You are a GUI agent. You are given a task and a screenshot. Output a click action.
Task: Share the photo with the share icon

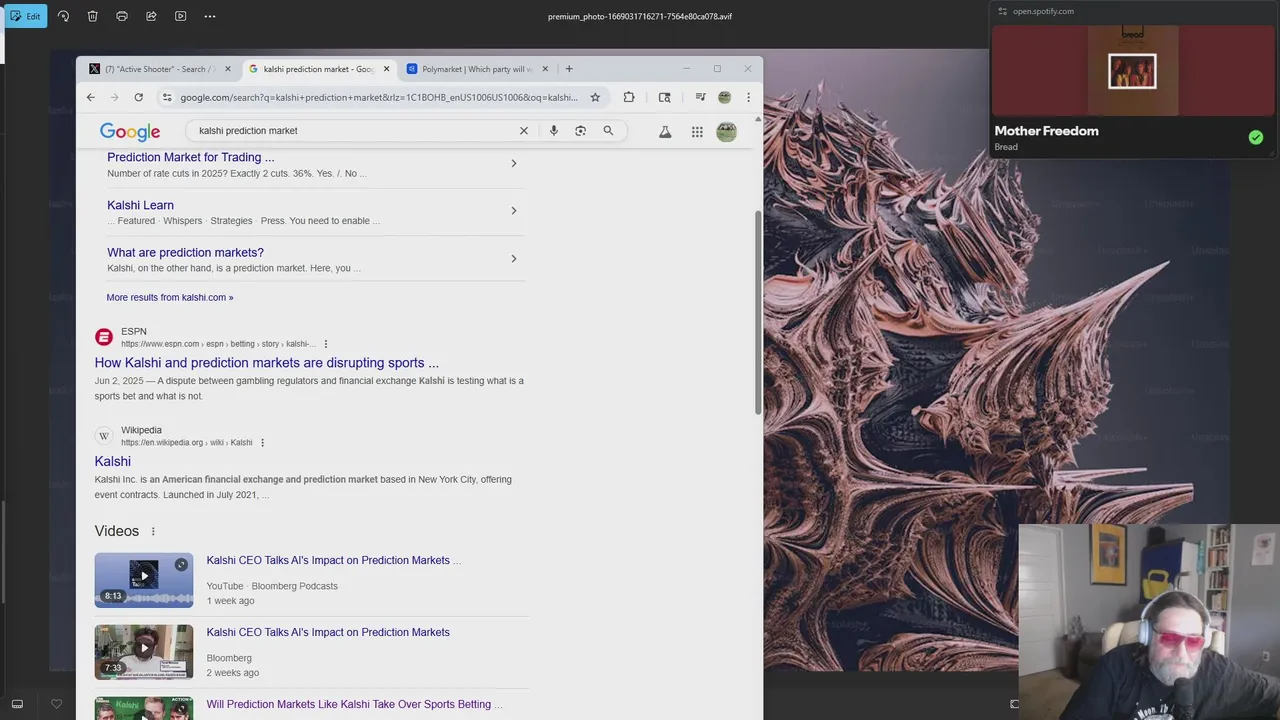pos(151,16)
